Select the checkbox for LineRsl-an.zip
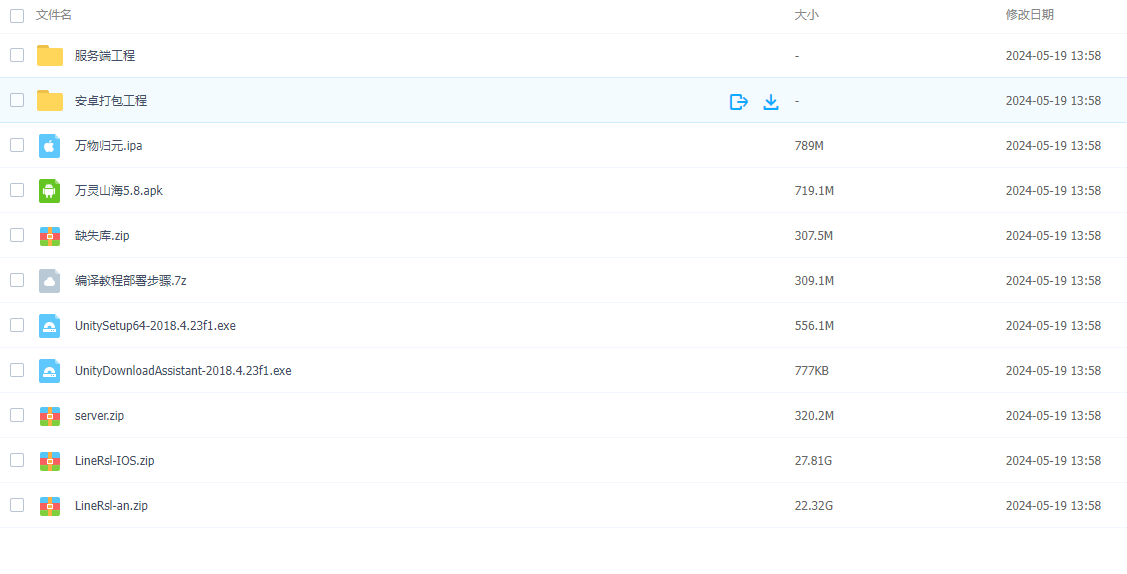The width and height of the screenshot is (1127, 574). click(17, 505)
